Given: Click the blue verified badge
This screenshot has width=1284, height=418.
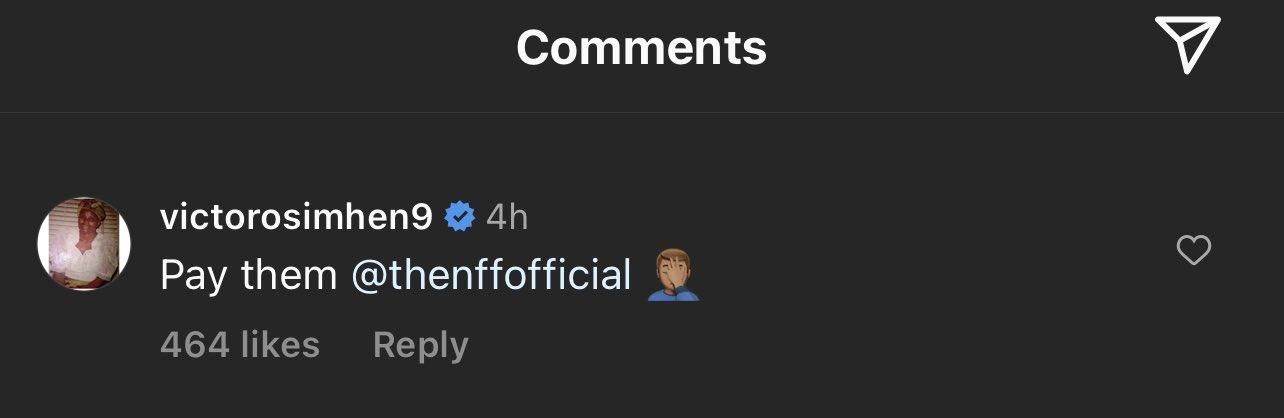Looking at the screenshot, I should pyautogui.click(x=460, y=217).
